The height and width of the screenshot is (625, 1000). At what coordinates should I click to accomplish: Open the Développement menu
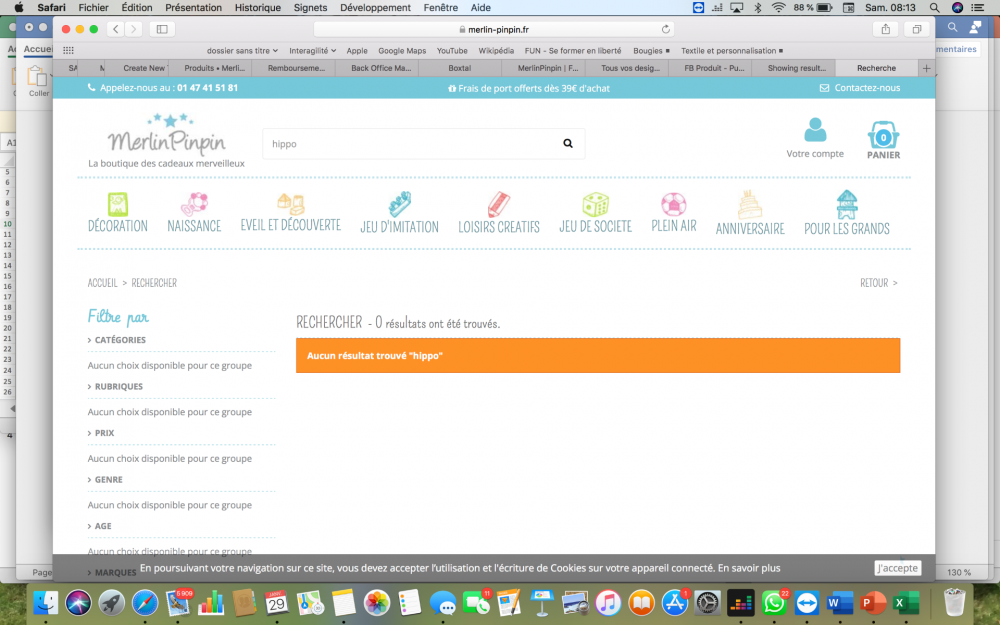click(x=375, y=8)
